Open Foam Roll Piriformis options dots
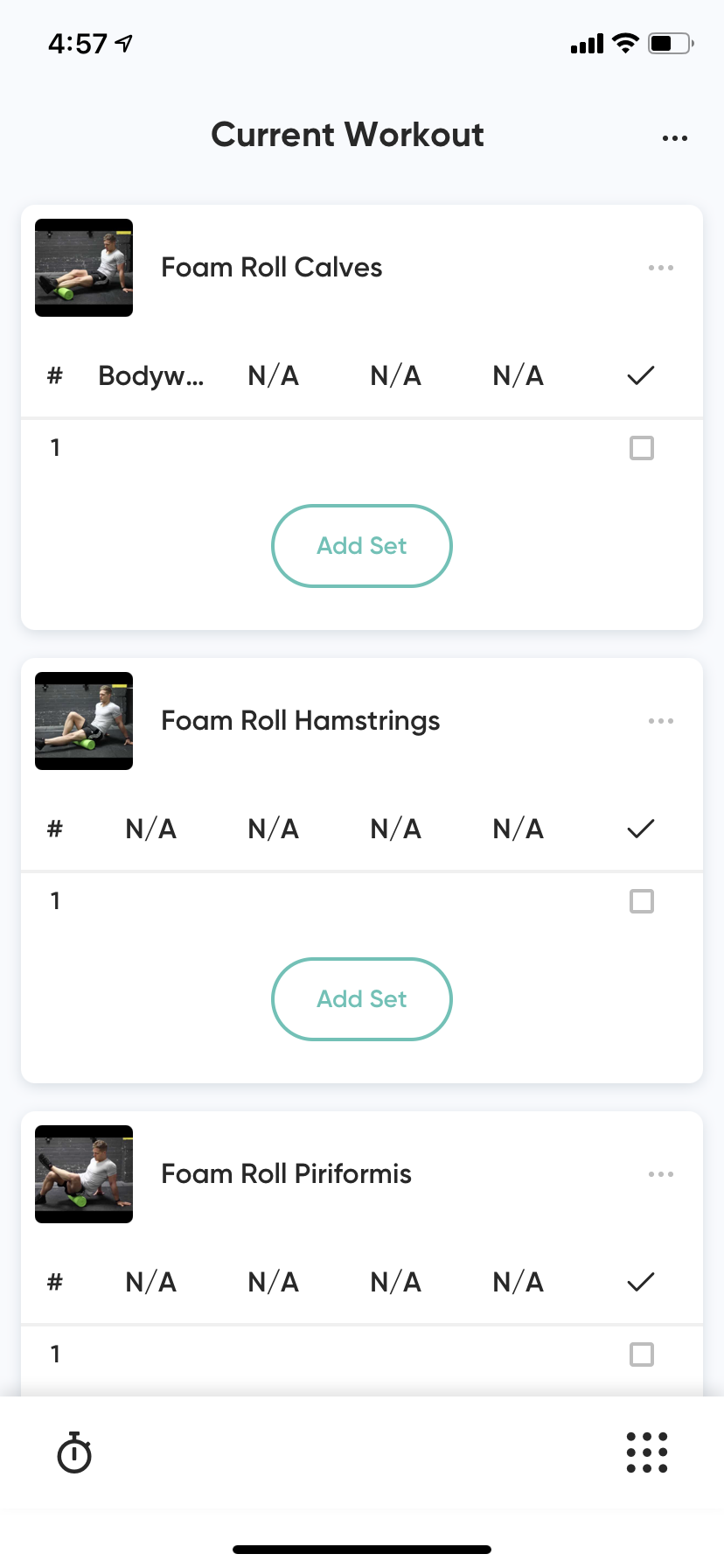724x1568 pixels. click(660, 1174)
